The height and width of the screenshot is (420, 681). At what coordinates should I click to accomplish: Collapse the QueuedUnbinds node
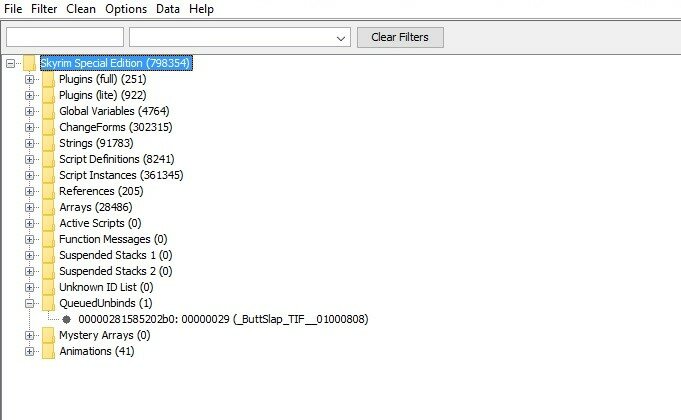[29, 304]
